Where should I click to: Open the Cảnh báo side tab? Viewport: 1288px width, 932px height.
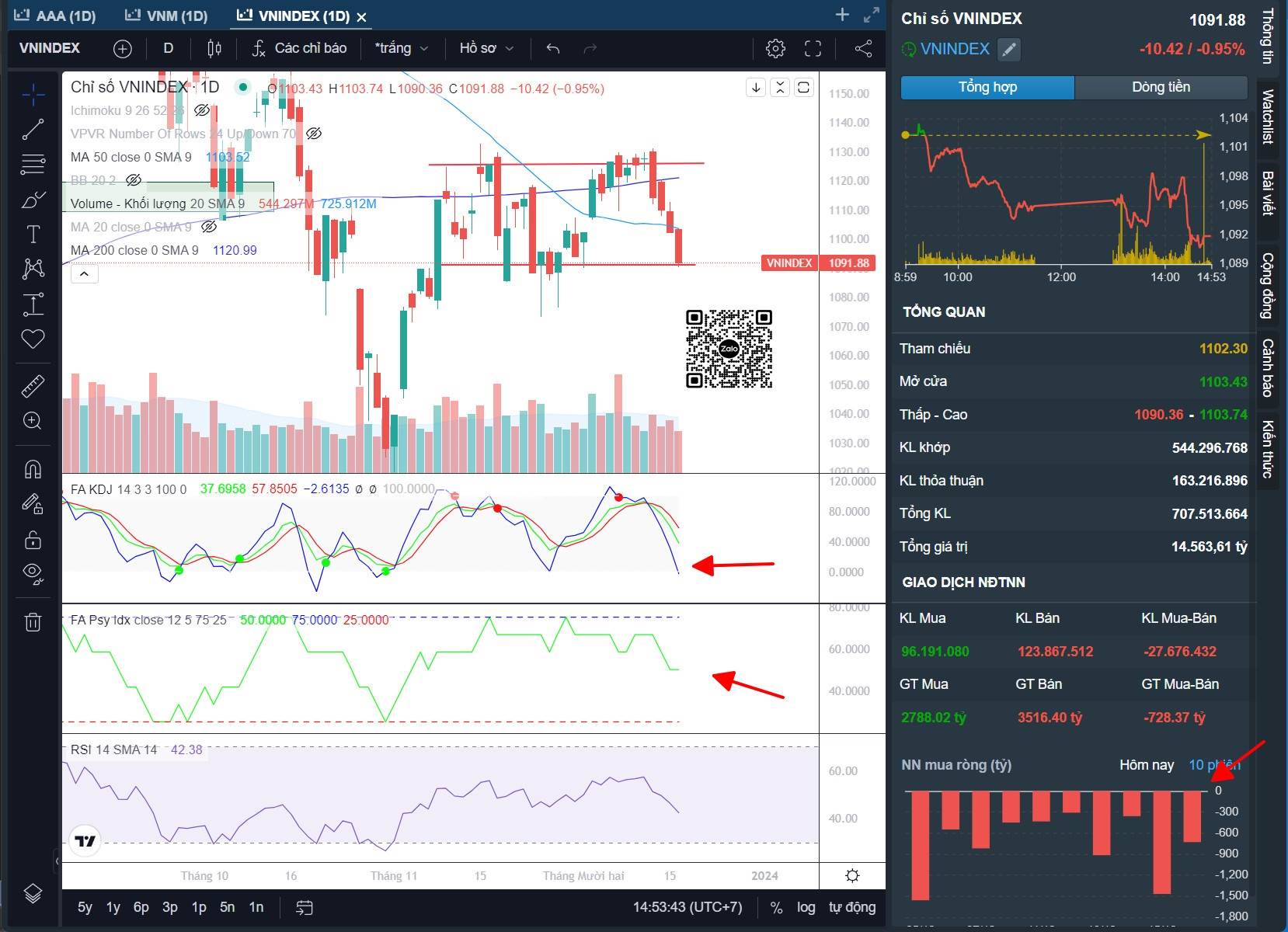click(x=1268, y=367)
